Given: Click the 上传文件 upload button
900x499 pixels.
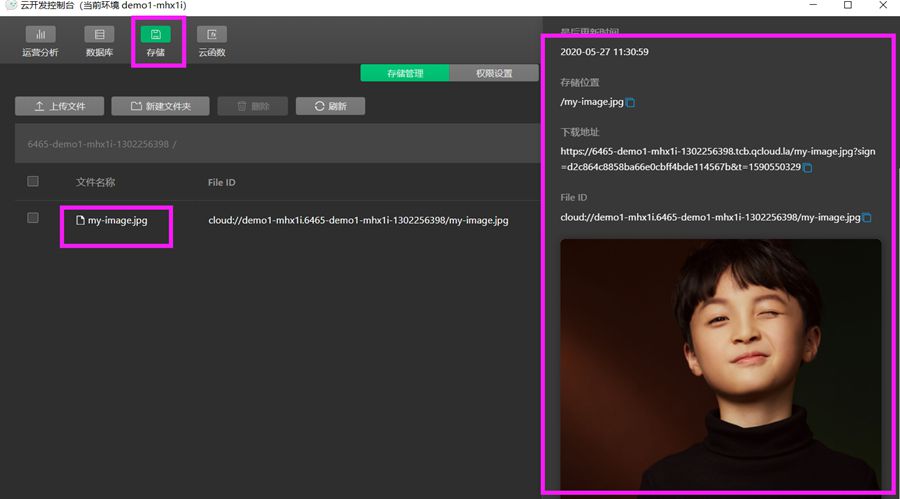Looking at the screenshot, I should click(x=59, y=106).
